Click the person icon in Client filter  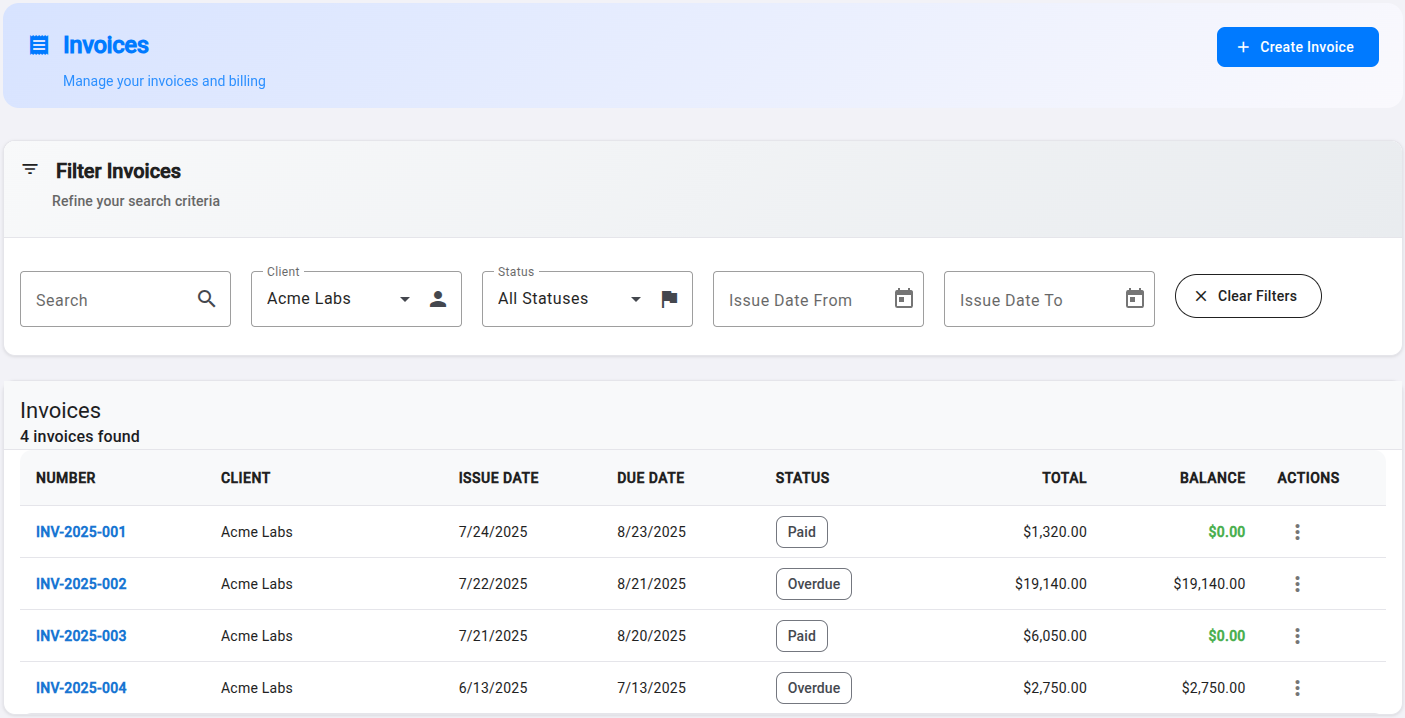pos(438,299)
